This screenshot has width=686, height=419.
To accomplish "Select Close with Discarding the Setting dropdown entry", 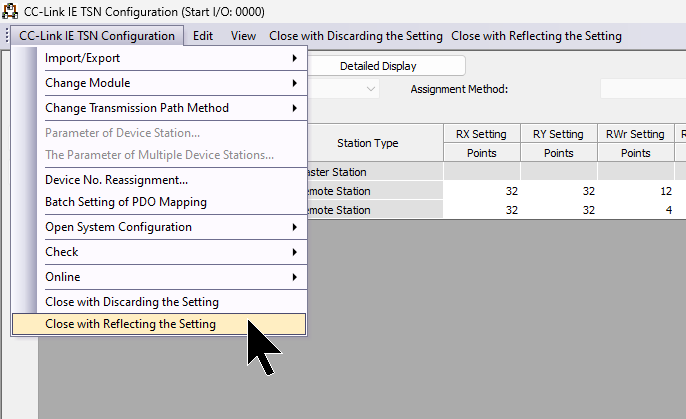I will coord(132,302).
